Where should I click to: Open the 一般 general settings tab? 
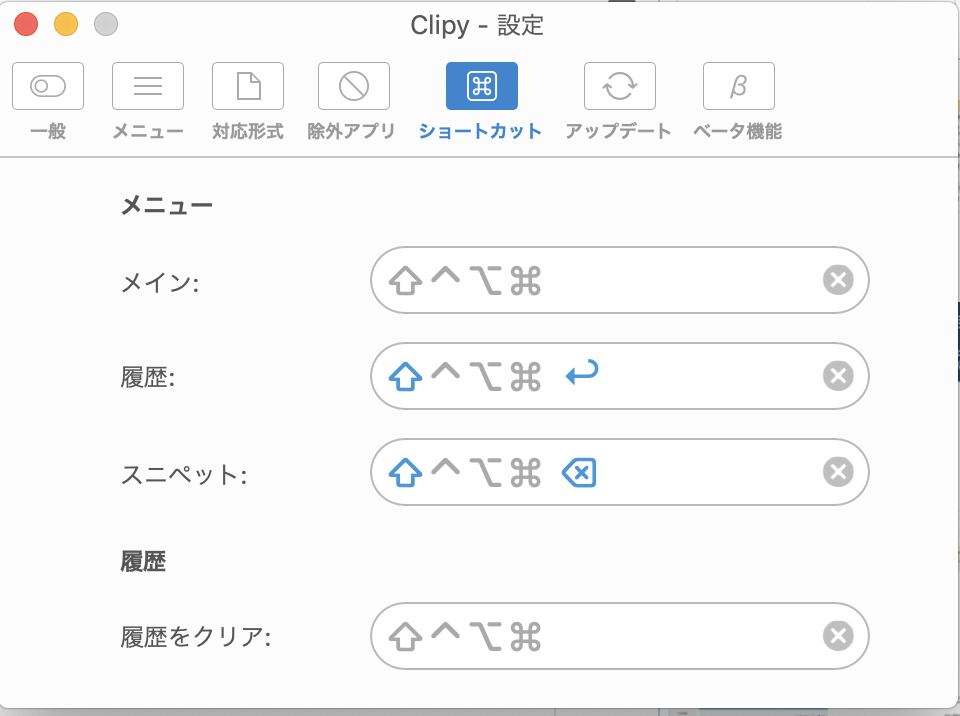pos(48,102)
